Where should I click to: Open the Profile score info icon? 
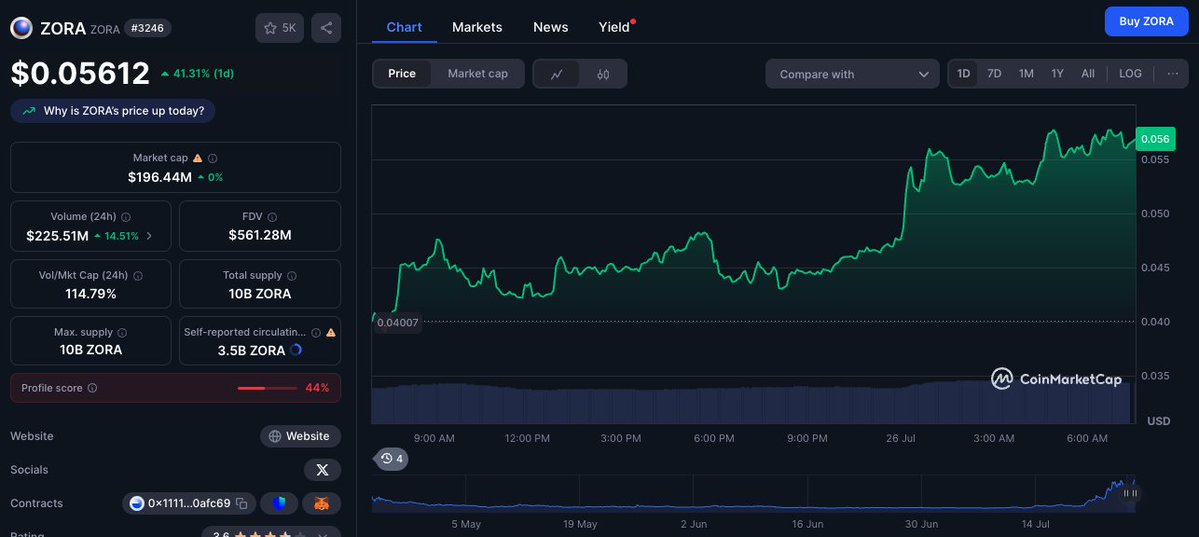(x=93, y=388)
